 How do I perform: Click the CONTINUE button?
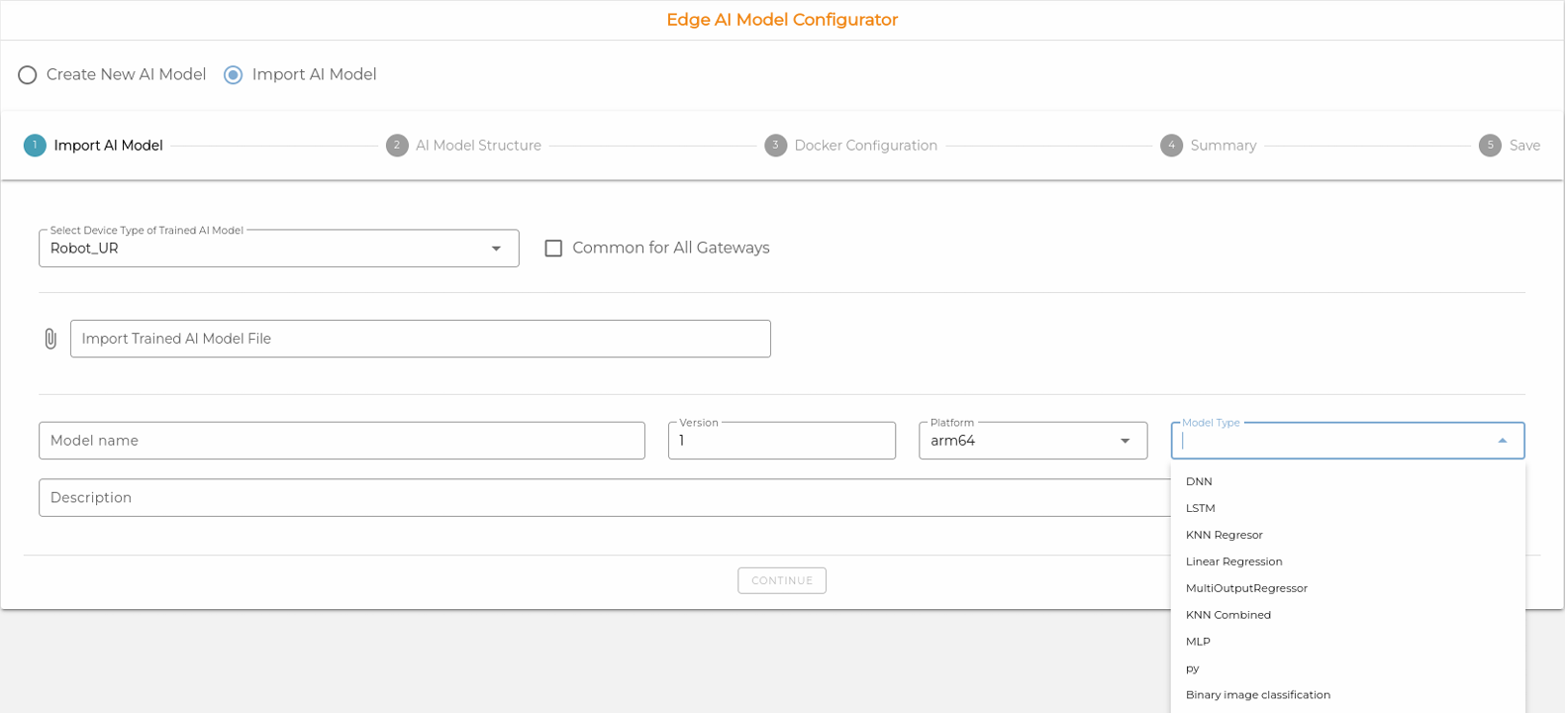[782, 580]
